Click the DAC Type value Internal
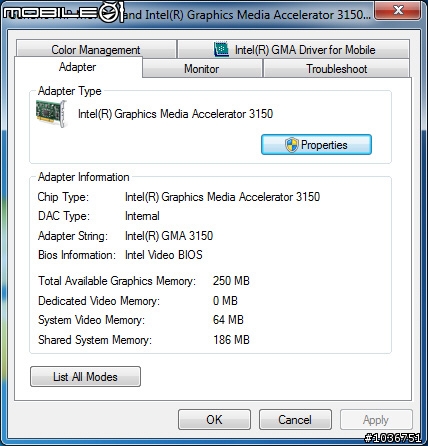 tap(142, 216)
